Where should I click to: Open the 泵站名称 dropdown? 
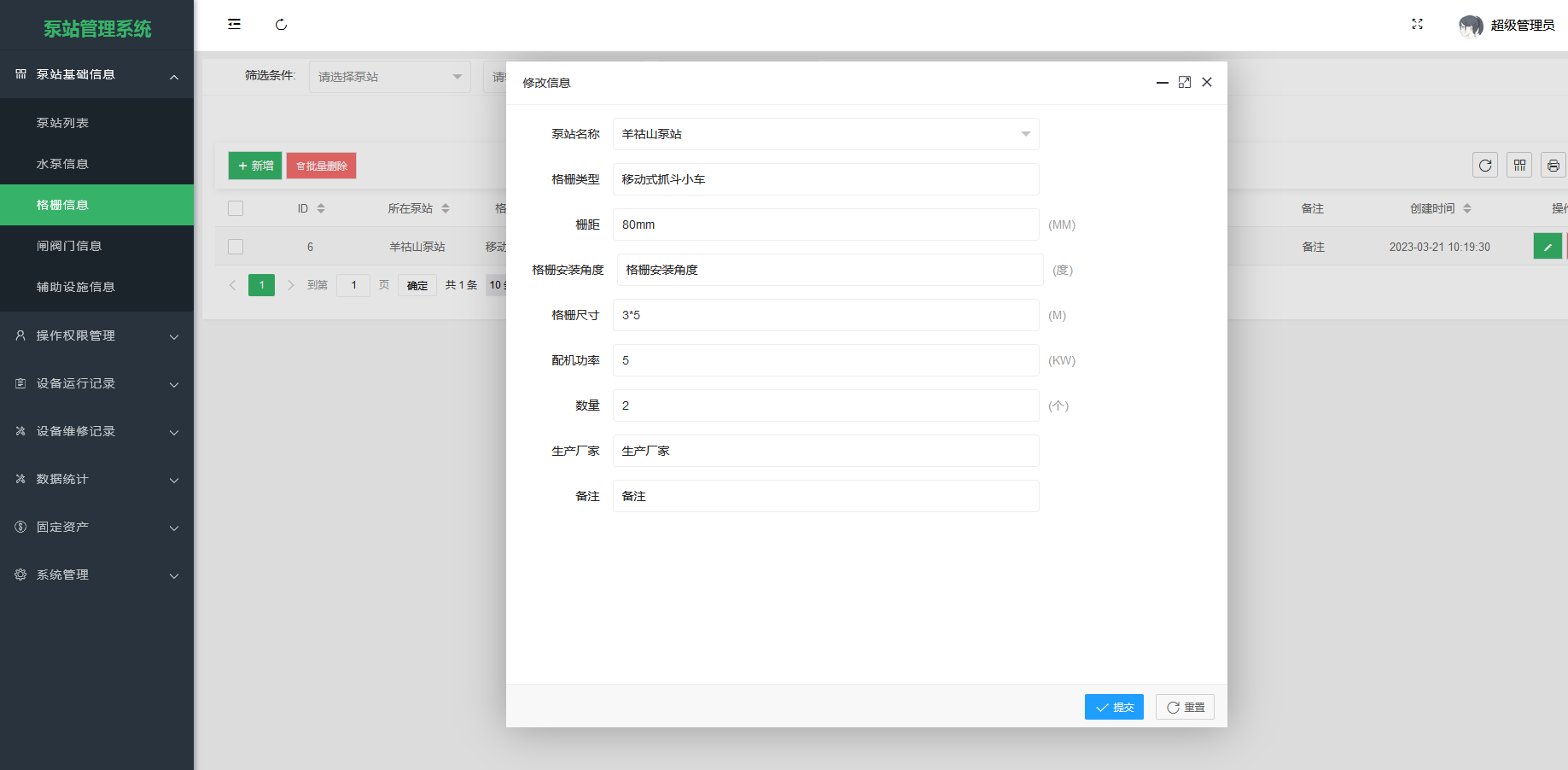pos(826,134)
